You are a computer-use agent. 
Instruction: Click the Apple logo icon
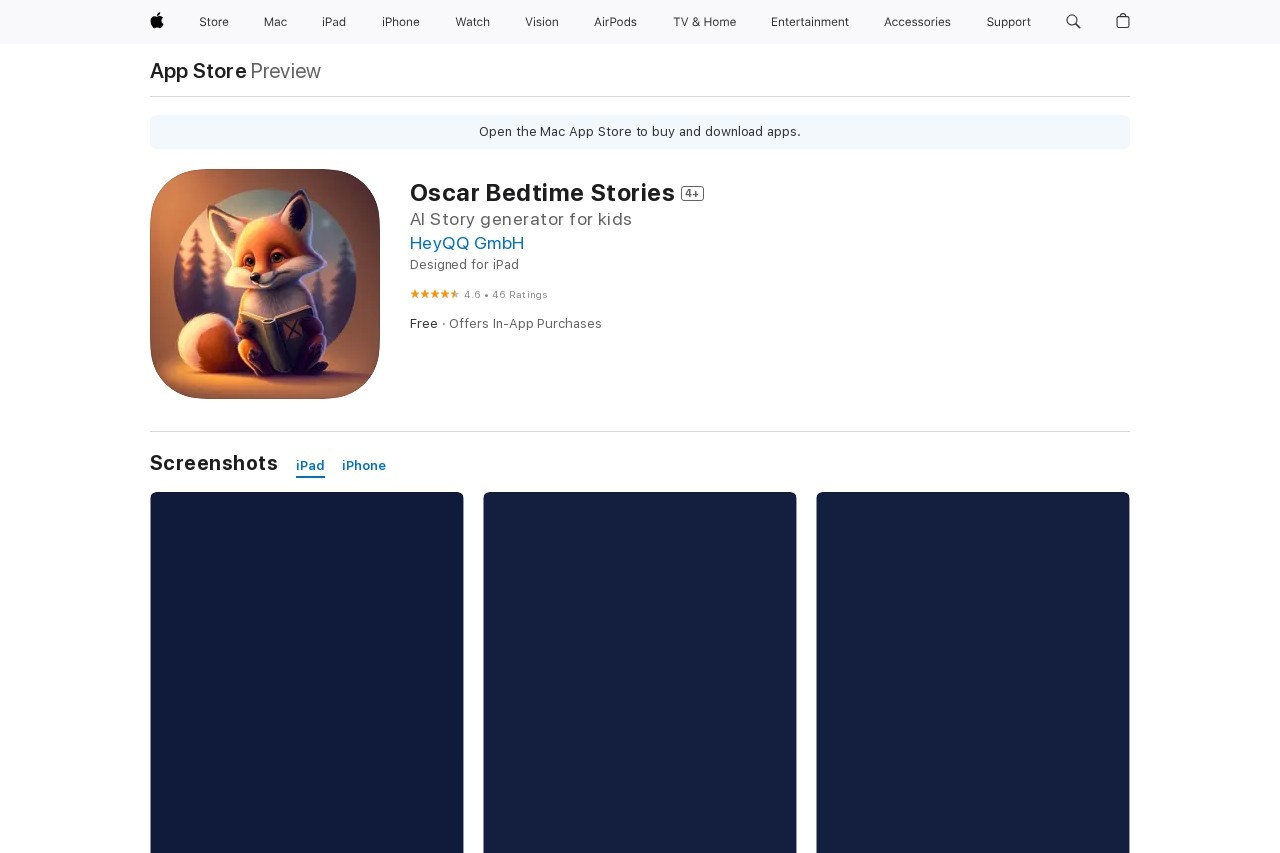pyautogui.click(x=157, y=21)
